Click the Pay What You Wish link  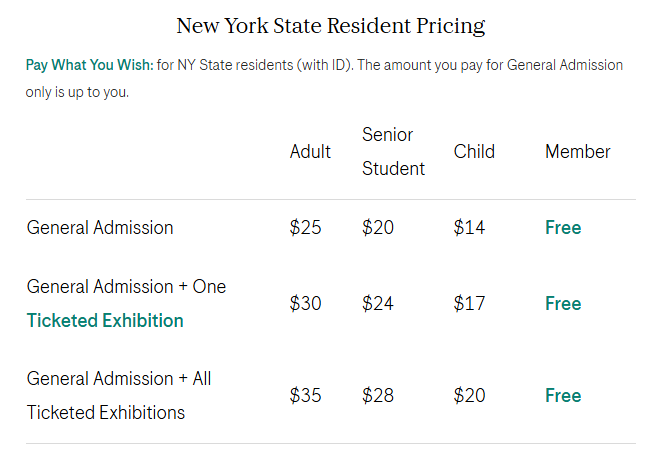(x=89, y=65)
